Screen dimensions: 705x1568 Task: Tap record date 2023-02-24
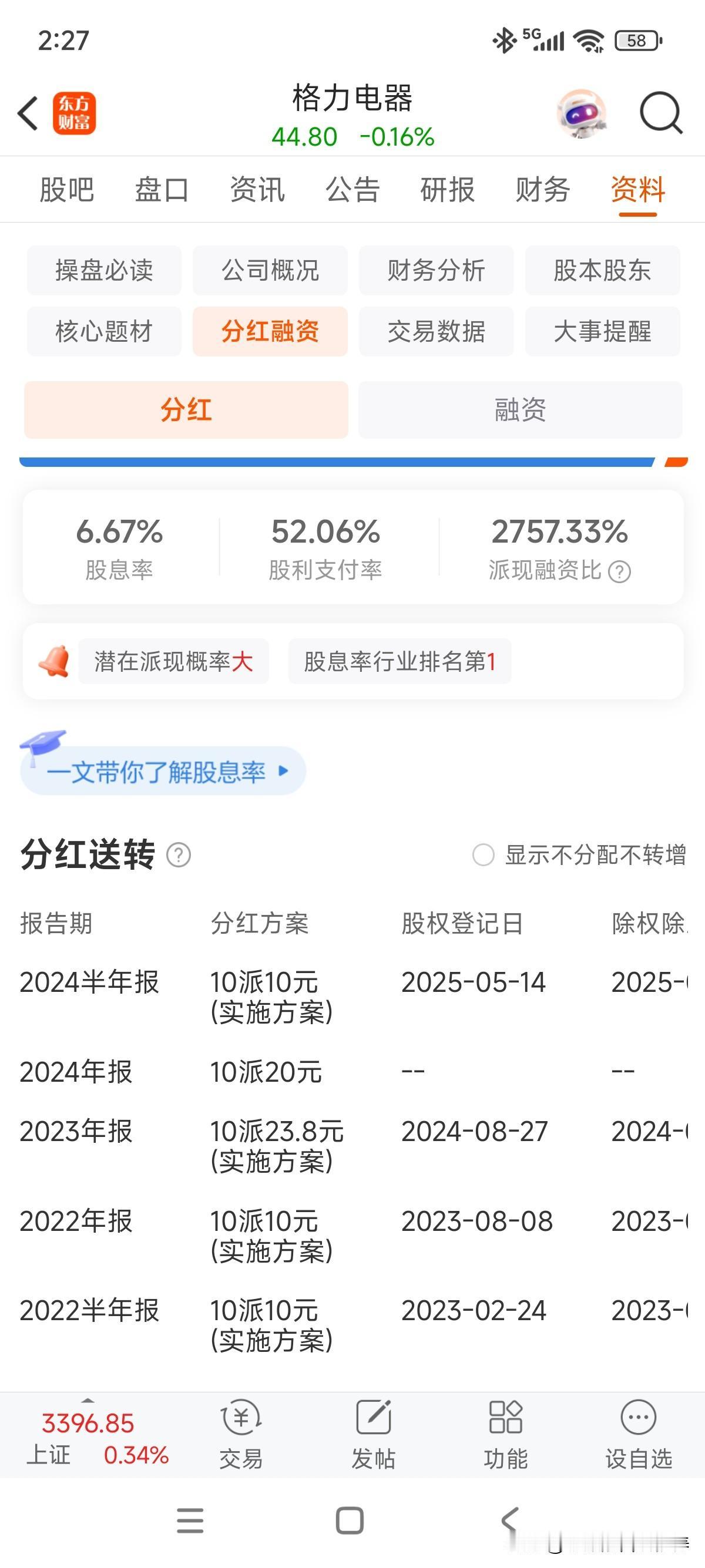[x=474, y=1311]
